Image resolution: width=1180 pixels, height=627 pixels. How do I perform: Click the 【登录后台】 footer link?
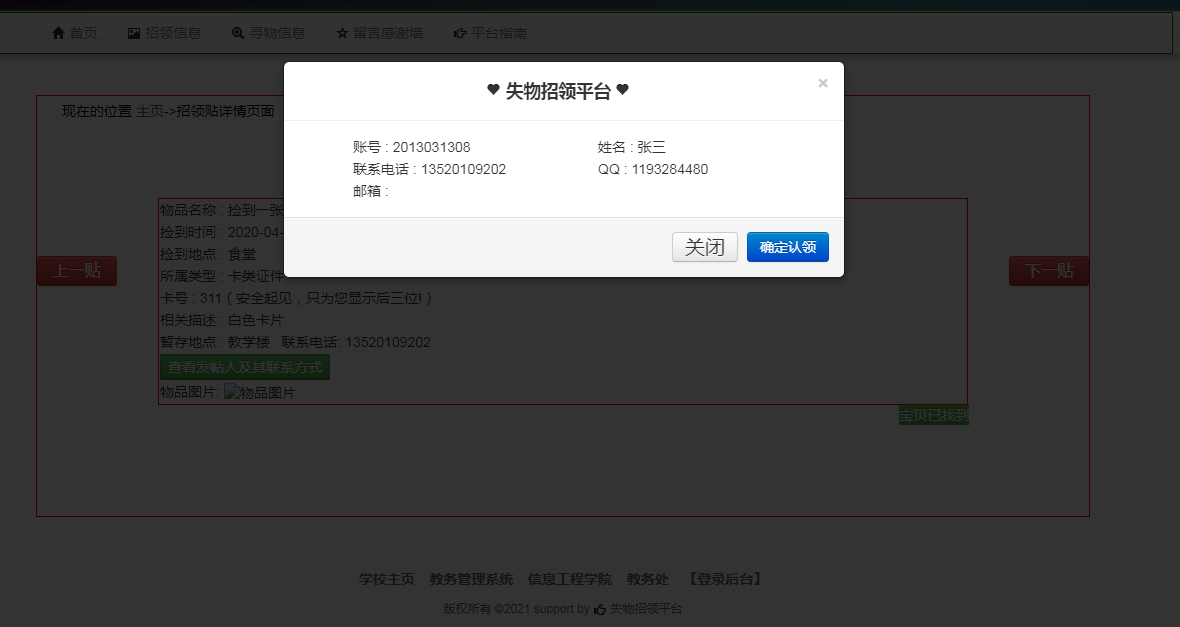click(725, 579)
